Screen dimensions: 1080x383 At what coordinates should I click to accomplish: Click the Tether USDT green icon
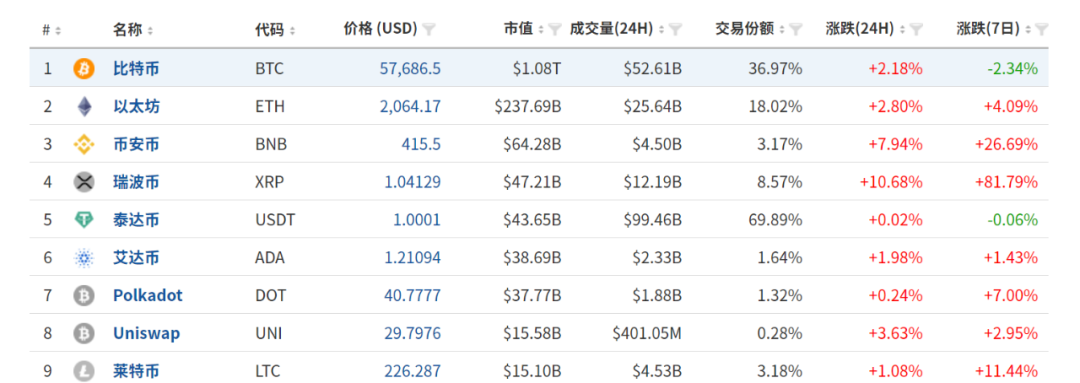(x=83, y=220)
